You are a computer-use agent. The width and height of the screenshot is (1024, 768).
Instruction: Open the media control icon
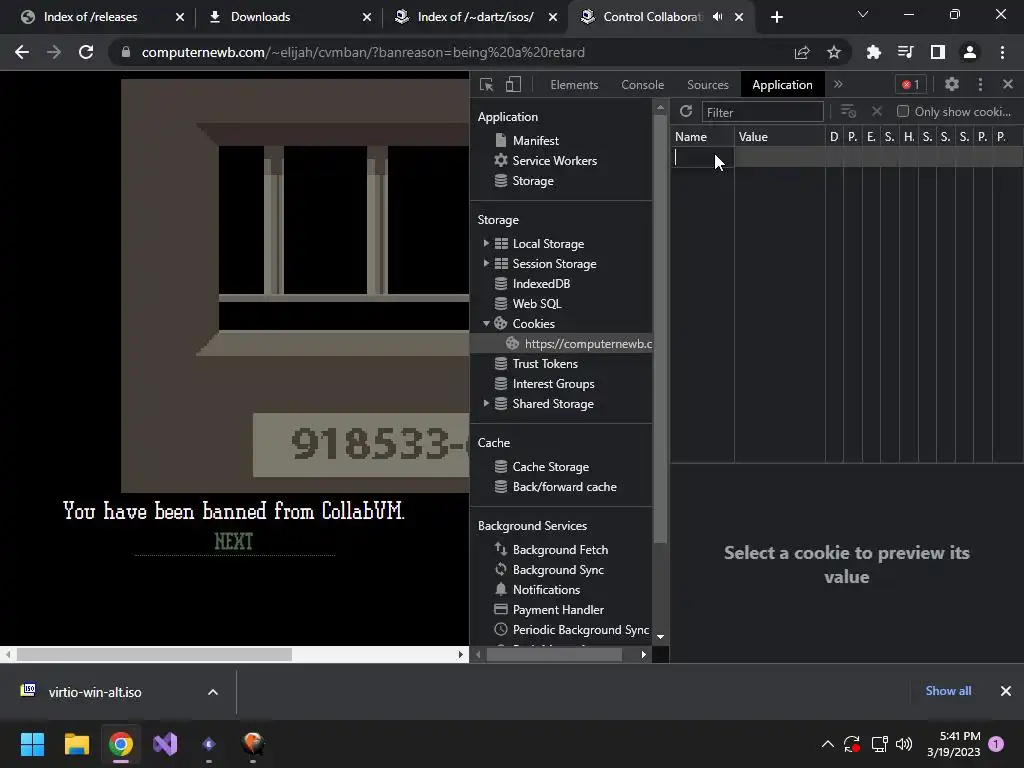click(906, 52)
